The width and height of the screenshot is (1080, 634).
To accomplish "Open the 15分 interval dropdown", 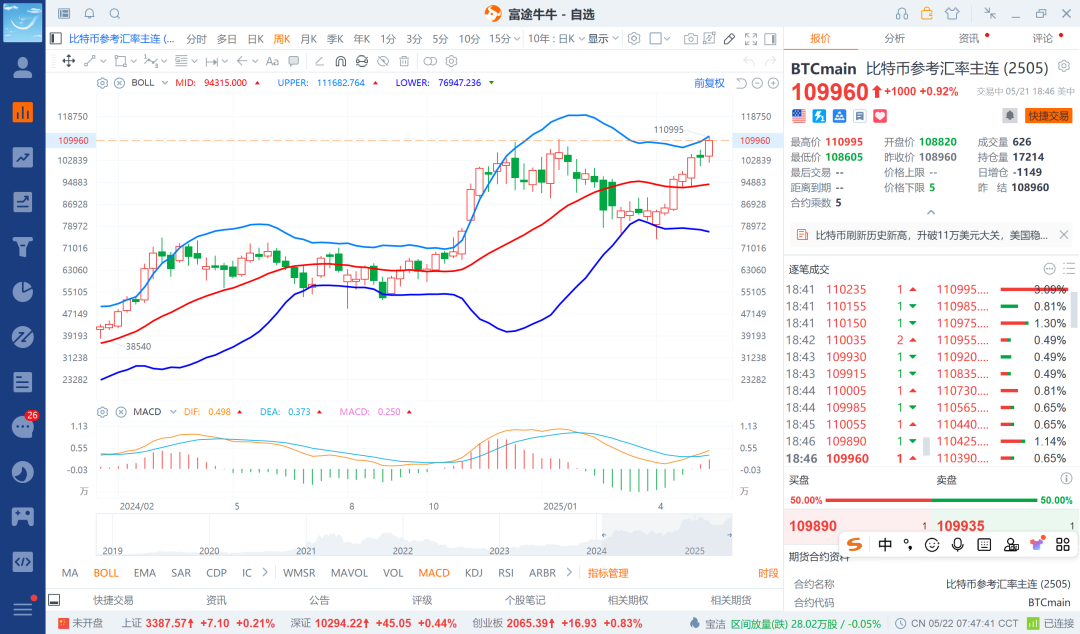I will (x=505, y=39).
